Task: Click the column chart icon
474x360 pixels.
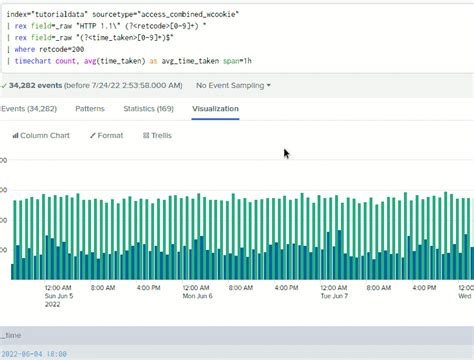Action: pyautogui.click(x=15, y=135)
